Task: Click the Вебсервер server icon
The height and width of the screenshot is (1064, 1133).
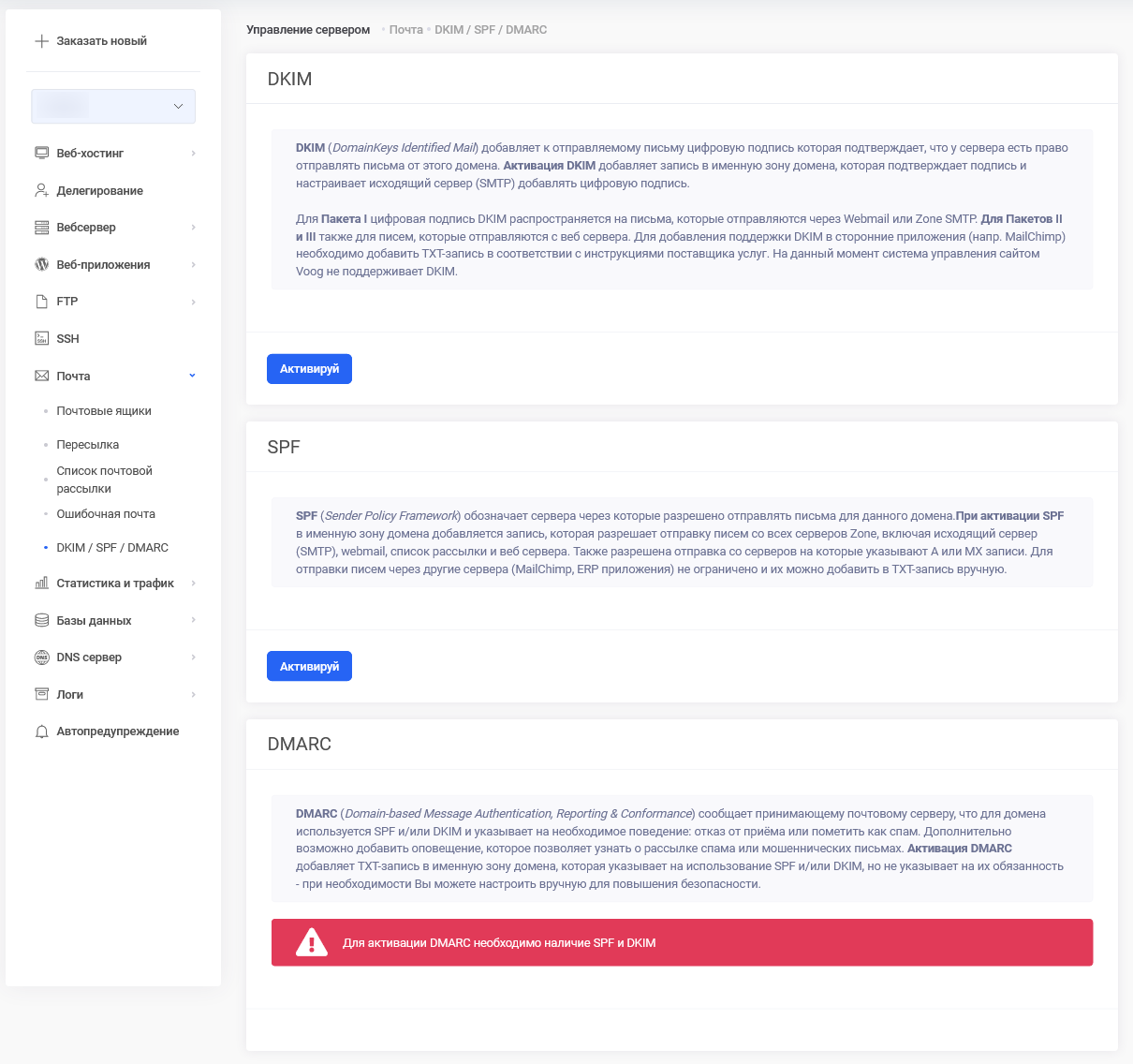Action: (41, 228)
